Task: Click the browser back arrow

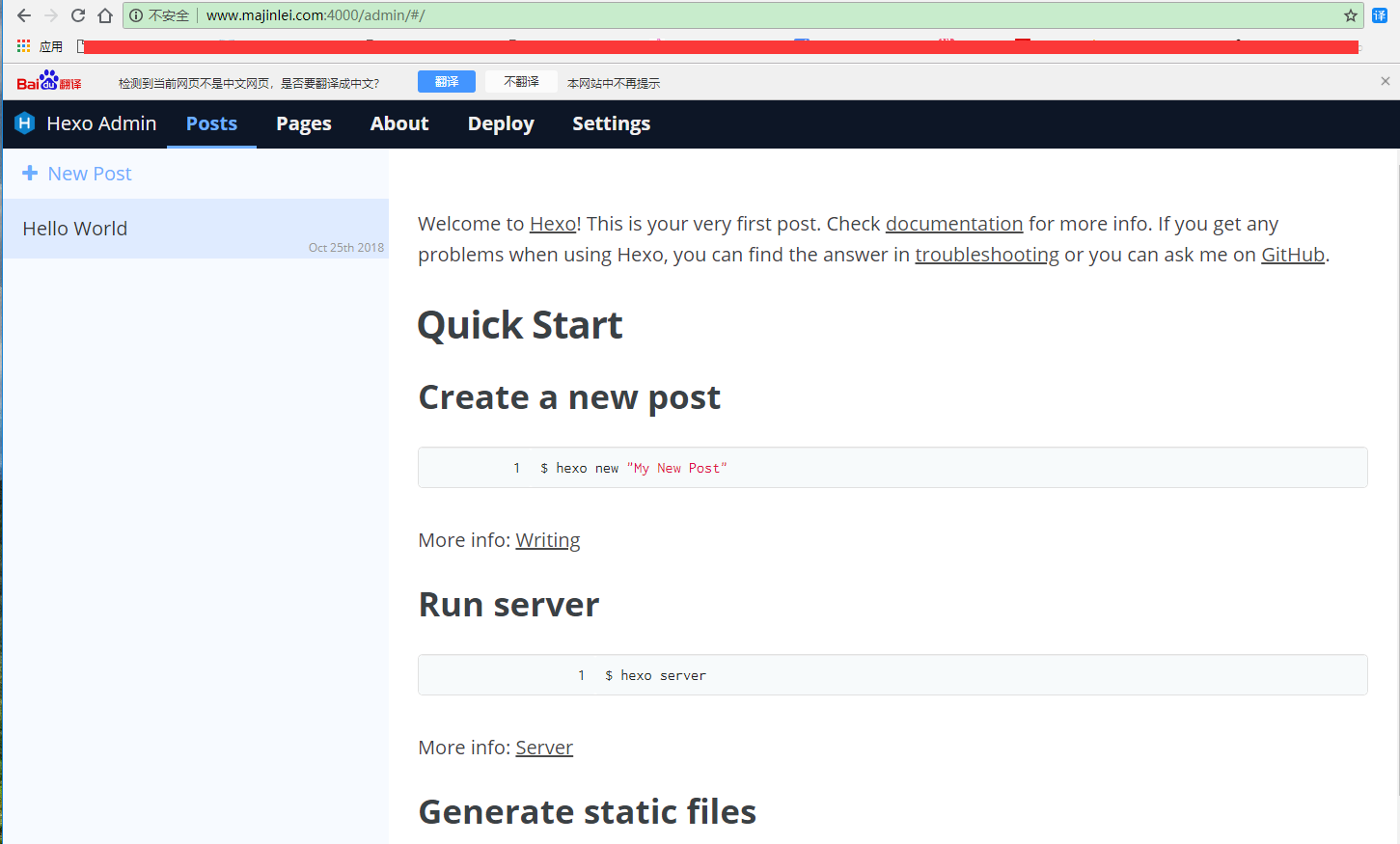Action: 24,15
